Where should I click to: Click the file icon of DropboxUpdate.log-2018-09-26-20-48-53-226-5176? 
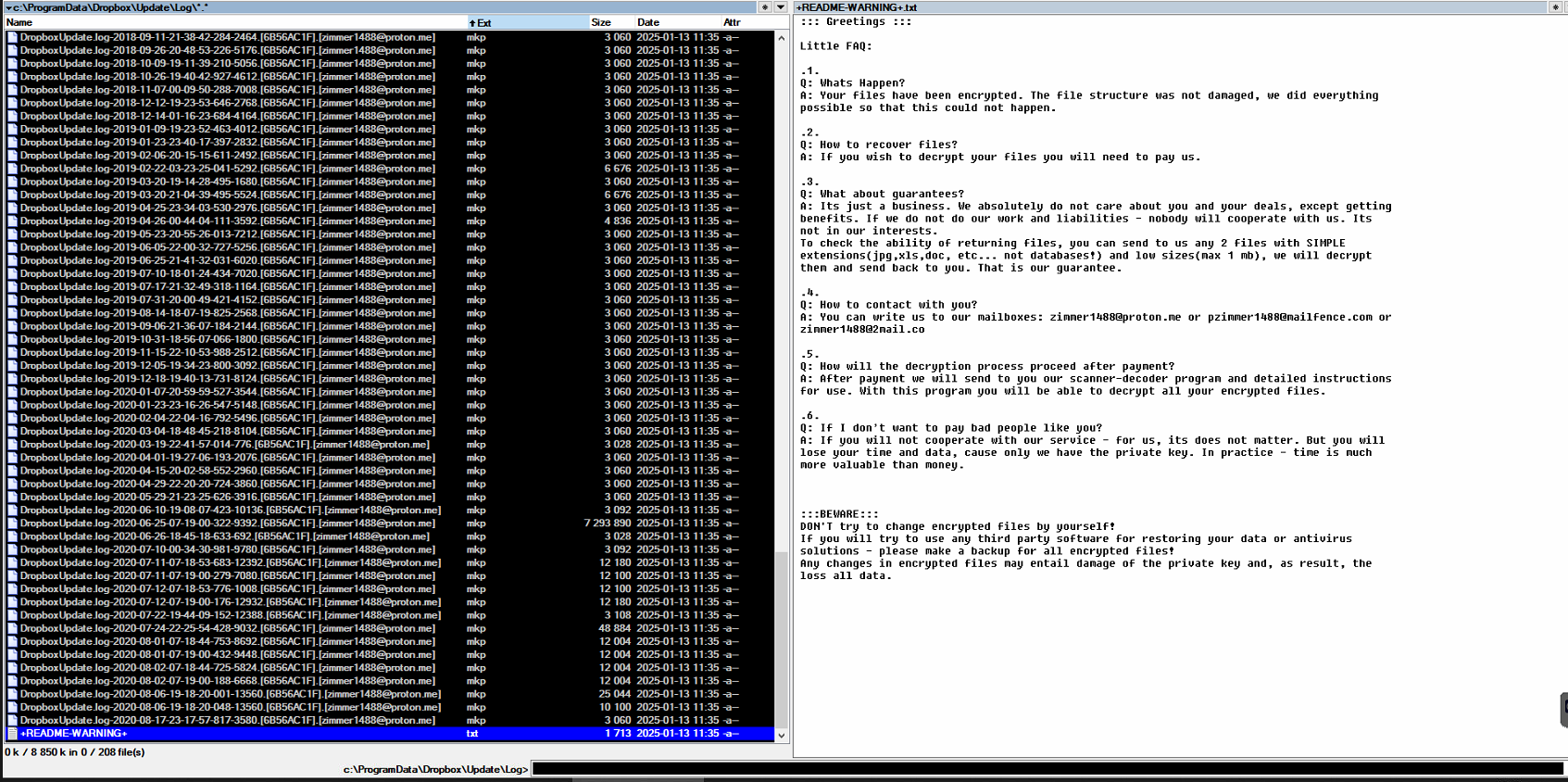pos(12,51)
